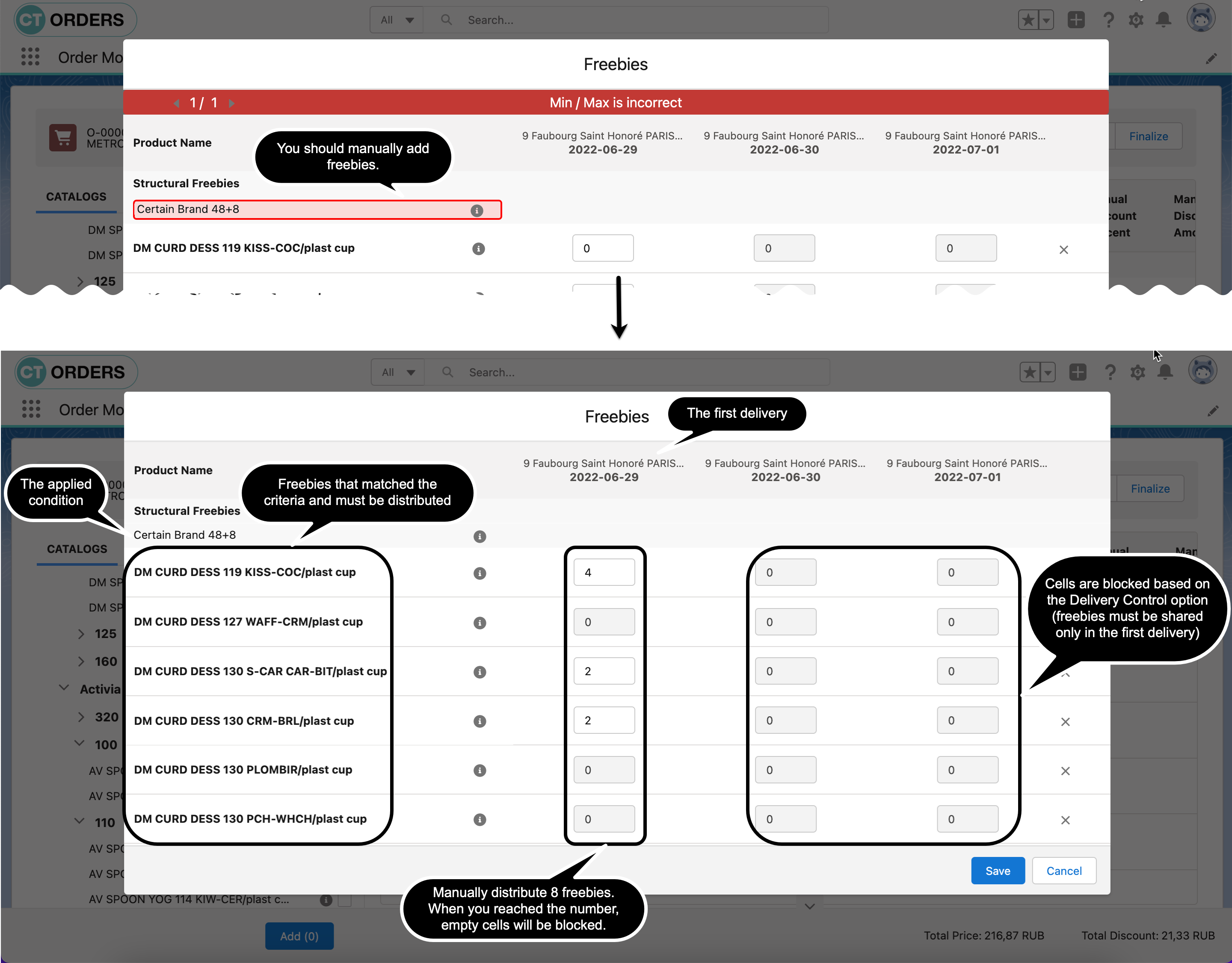Screen dimensions: 1232x963
Task: Click the edit pencil icon
Action: tap(1213, 411)
